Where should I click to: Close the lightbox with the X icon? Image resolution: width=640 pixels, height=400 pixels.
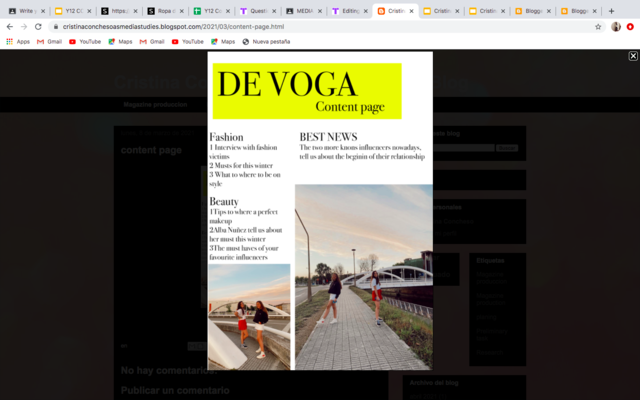[633, 56]
